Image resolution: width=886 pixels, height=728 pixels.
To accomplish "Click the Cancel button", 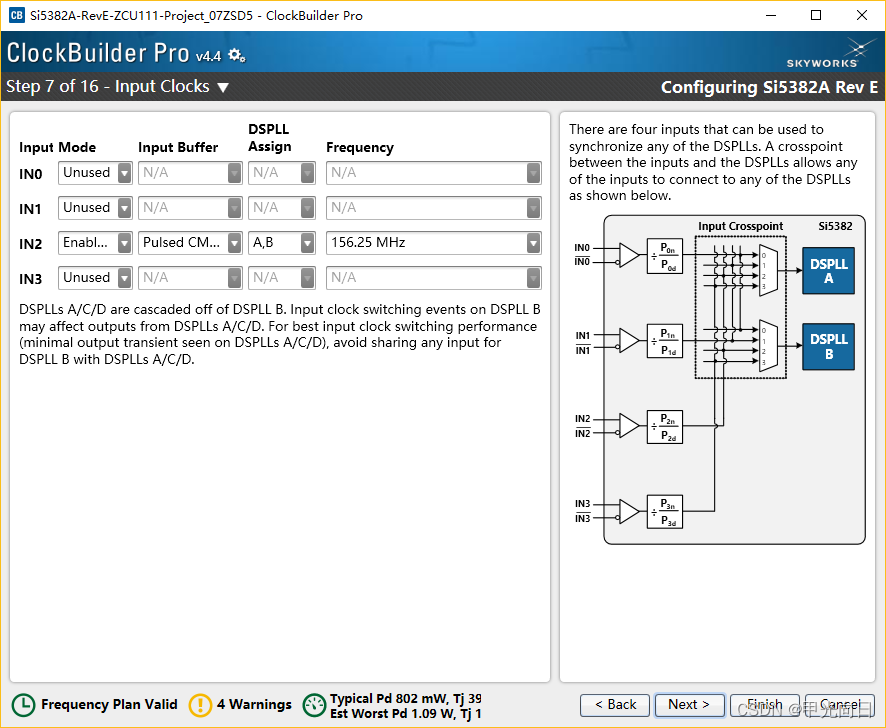I will [x=840, y=705].
